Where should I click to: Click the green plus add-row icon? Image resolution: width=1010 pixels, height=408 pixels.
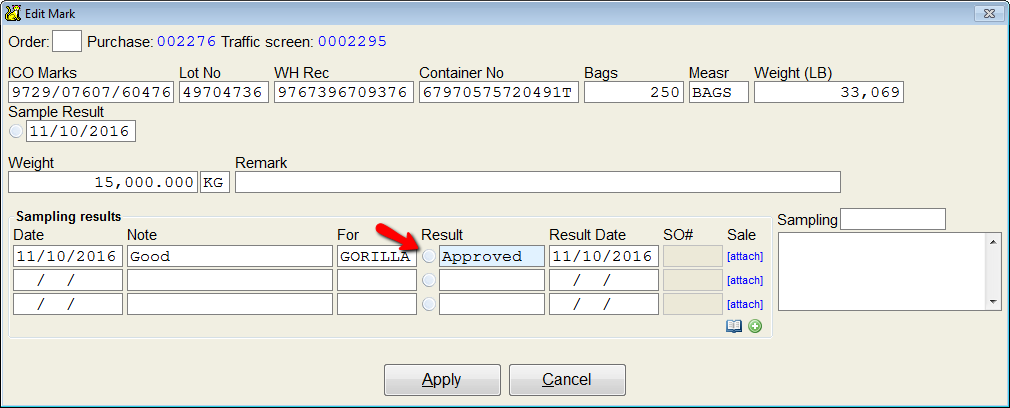click(x=755, y=327)
